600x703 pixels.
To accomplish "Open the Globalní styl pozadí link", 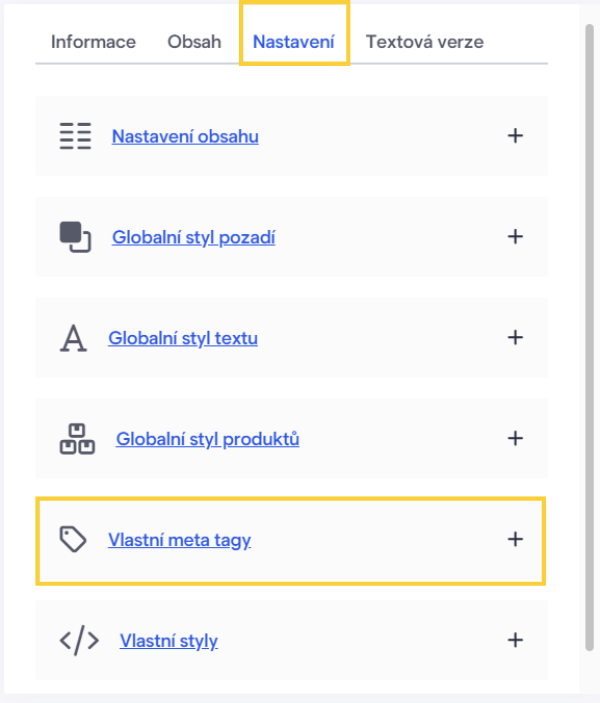I will point(193,238).
